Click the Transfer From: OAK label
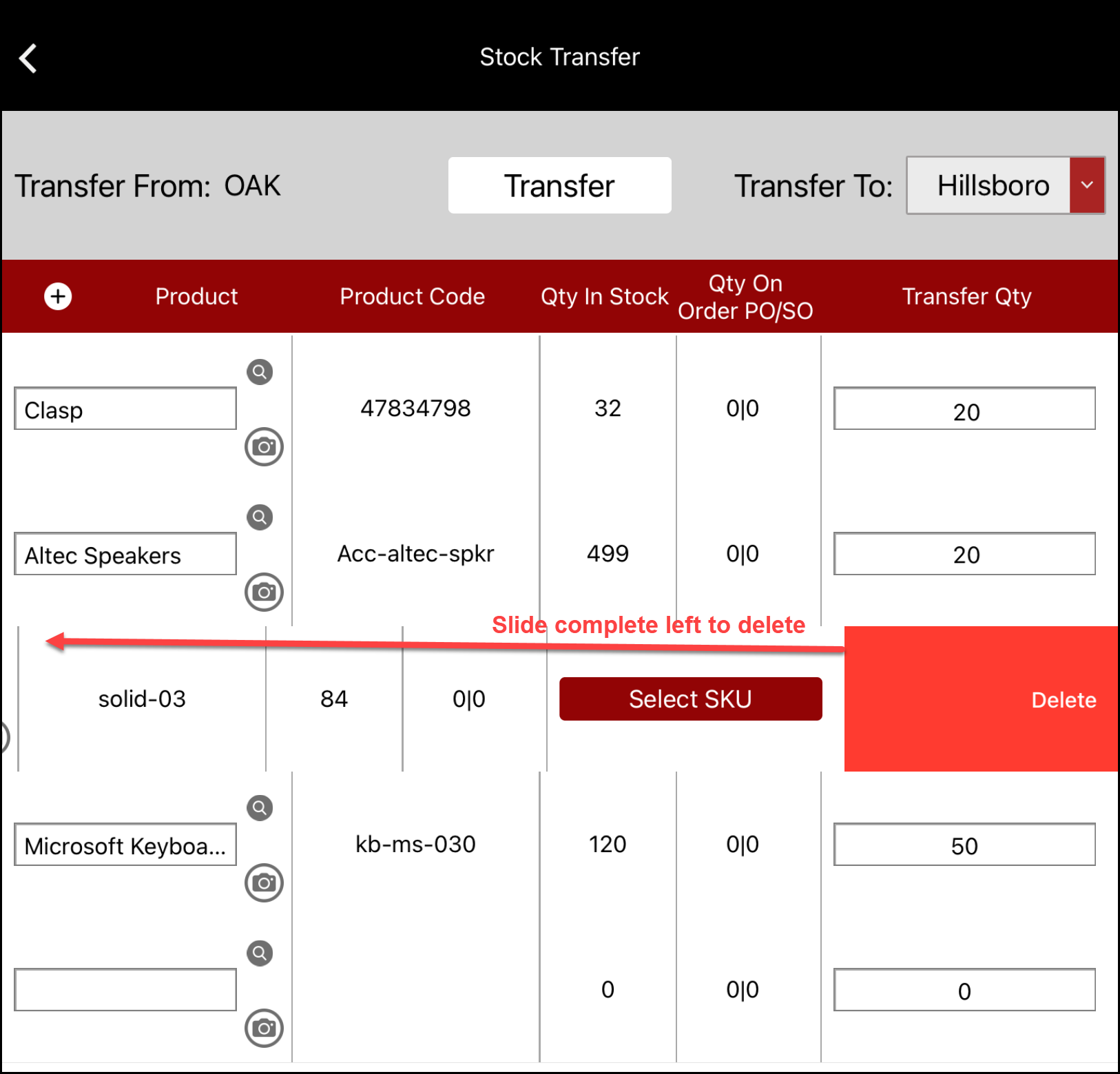Image resolution: width=1120 pixels, height=1074 pixels. tap(147, 186)
